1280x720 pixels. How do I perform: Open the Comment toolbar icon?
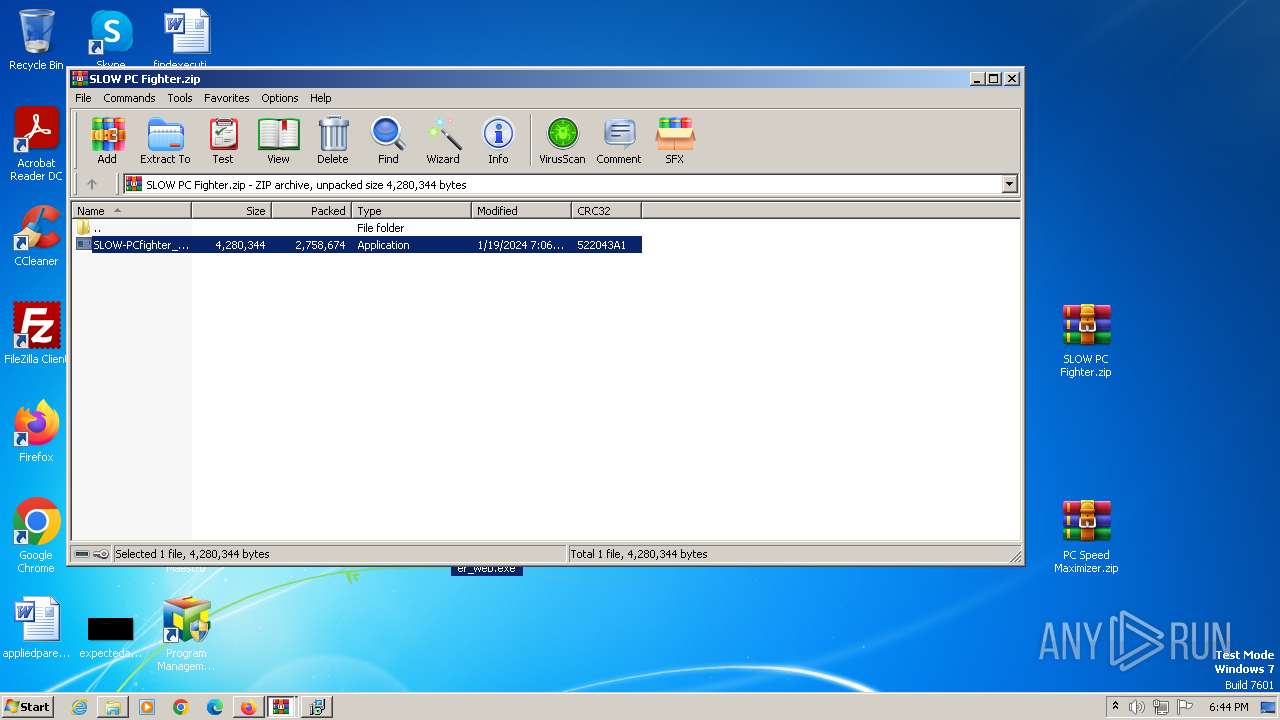pyautogui.click(x=619, y=140)
